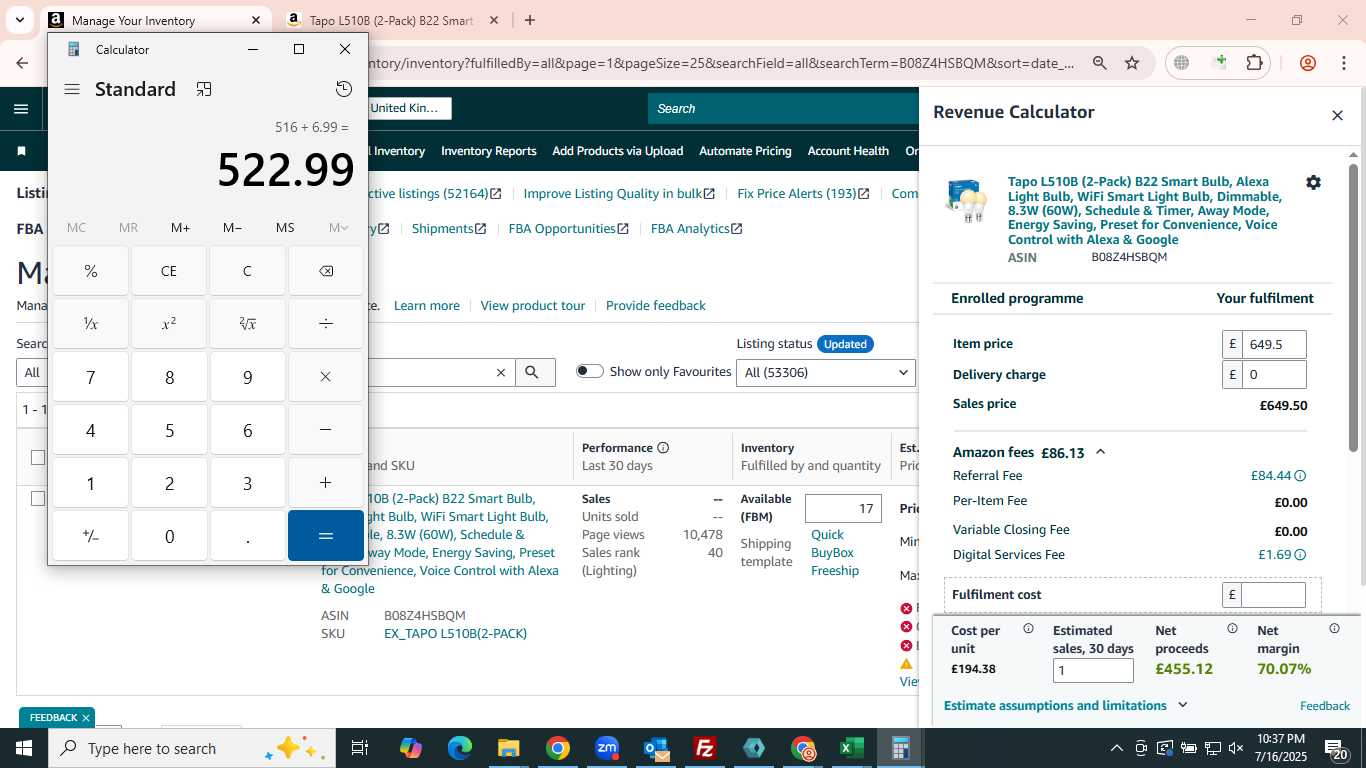Open Improve Listing Quality in bulk link
The height and width of the screenshot is (768, 1366).
pos(619,193)
